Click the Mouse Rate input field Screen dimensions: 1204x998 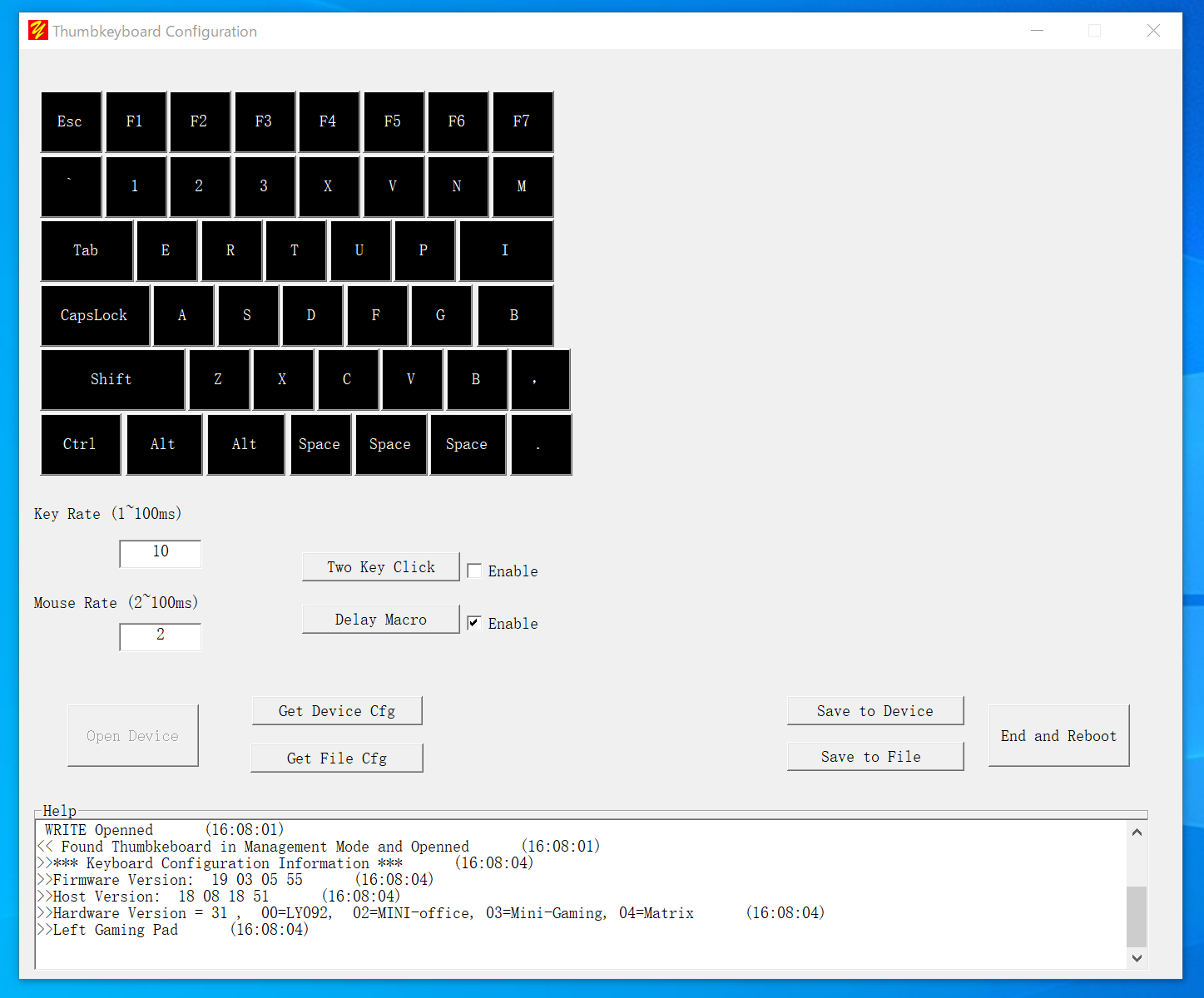(x=161, y=636)
